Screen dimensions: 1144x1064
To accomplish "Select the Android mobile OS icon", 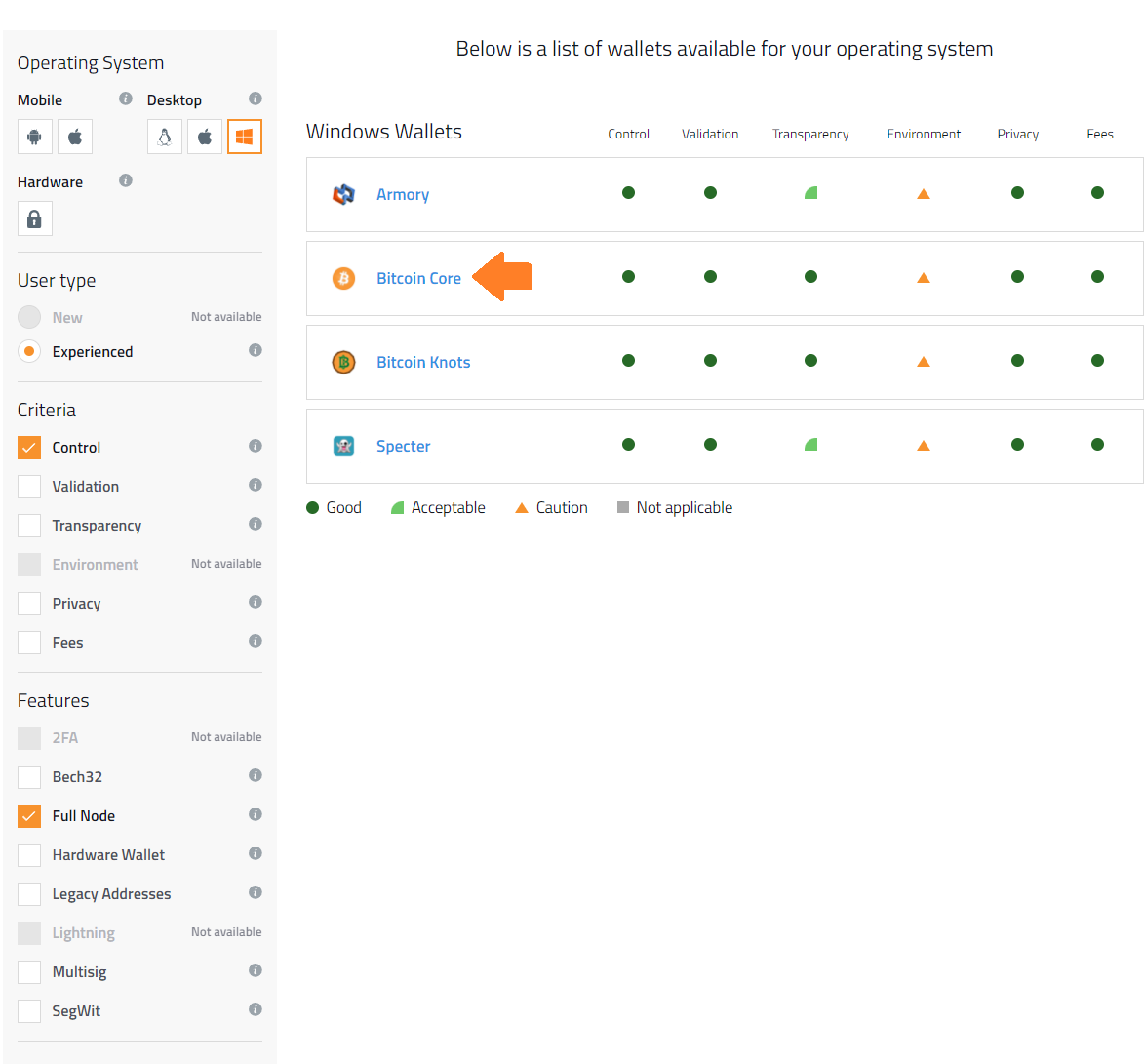I will [34, 138].
